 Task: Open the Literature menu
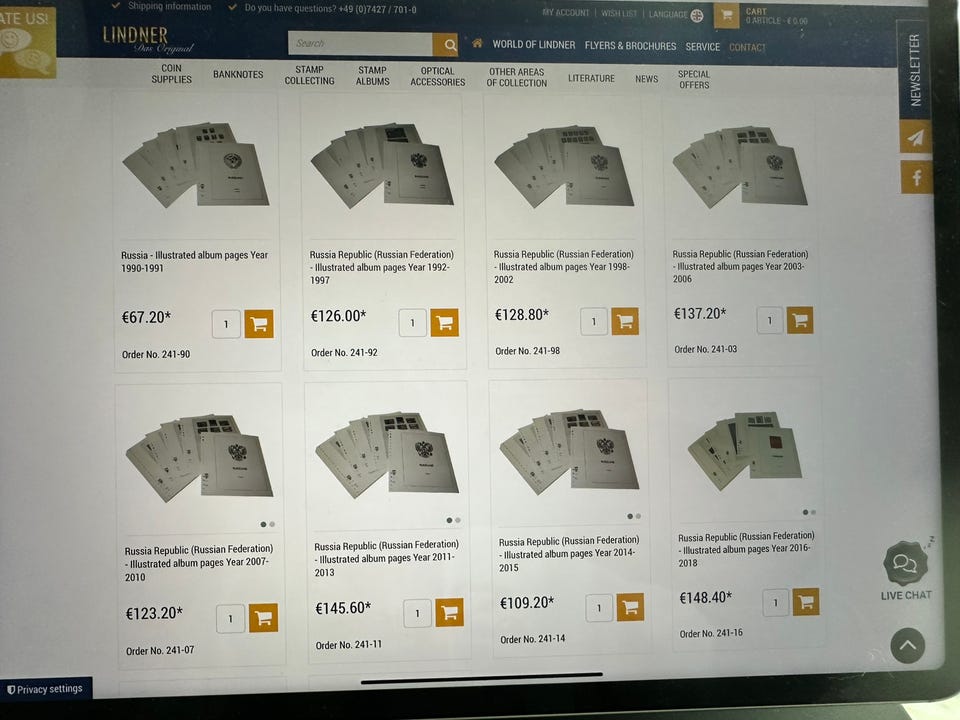pos(591,78)
